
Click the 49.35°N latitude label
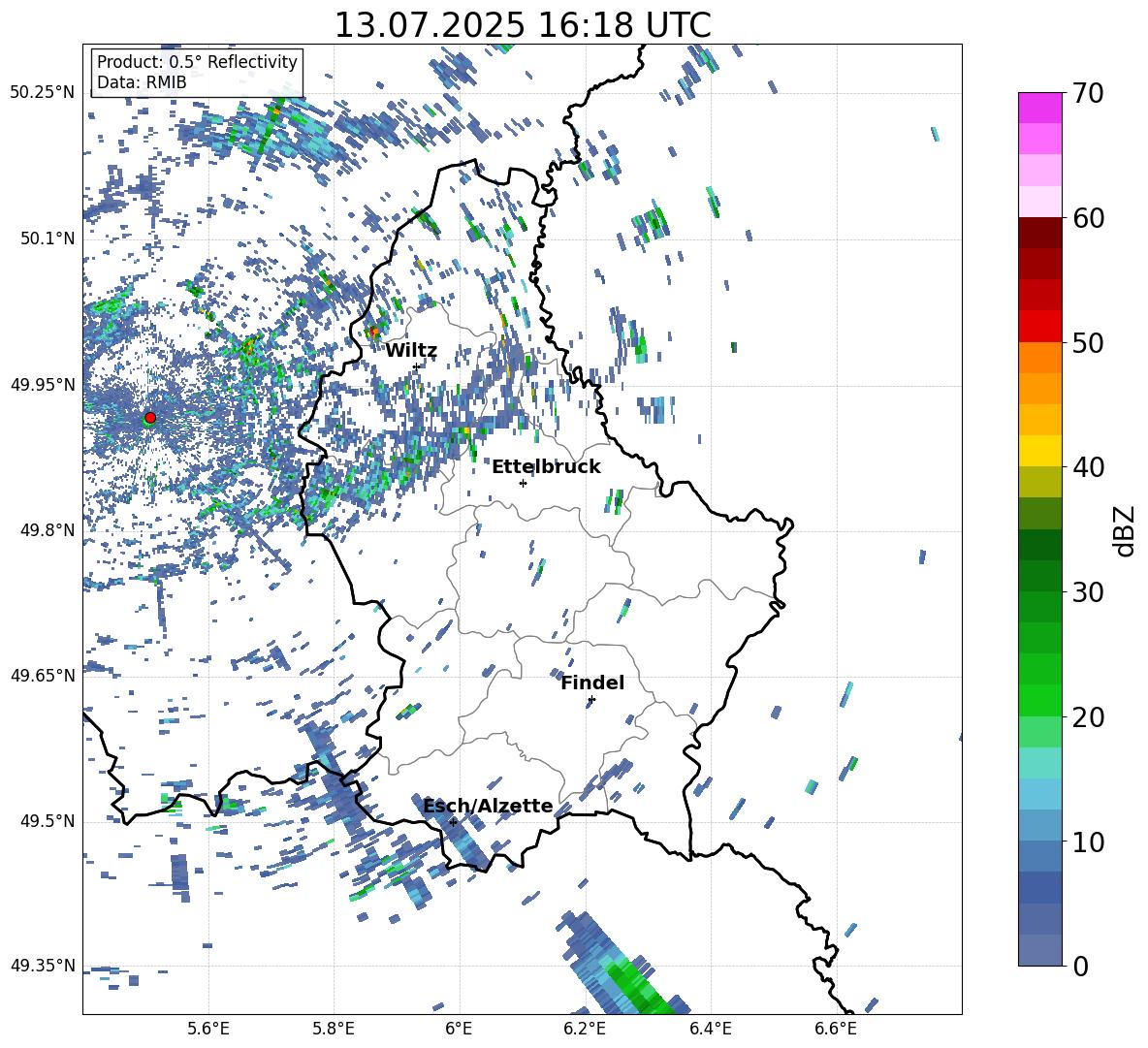pyautogui.click(x=43, y=966)
